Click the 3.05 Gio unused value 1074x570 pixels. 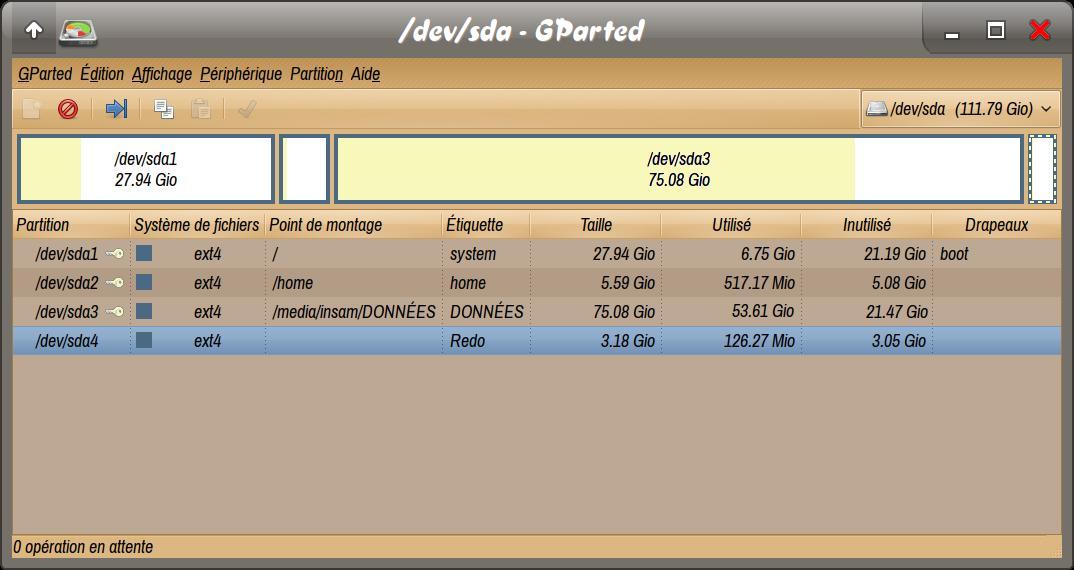click(899, 340)
